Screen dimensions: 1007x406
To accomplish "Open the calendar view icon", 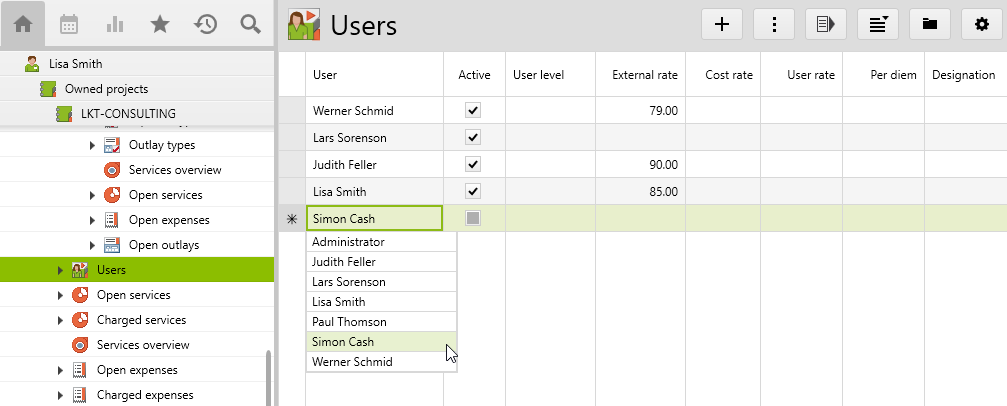I will tap(69, 25).
